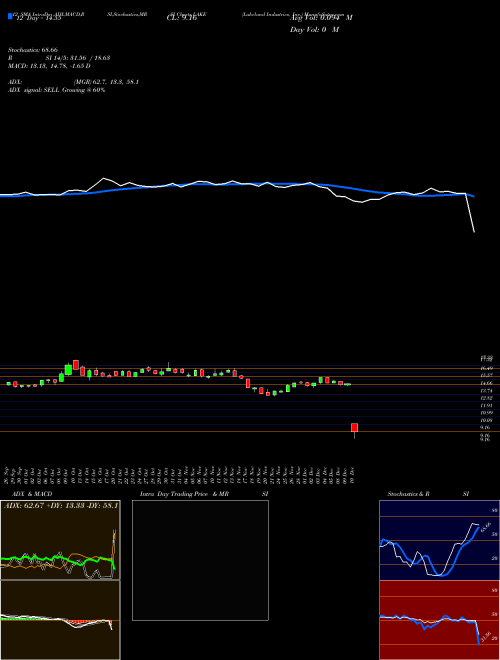Viewport: 500px width, 660px height.
Task: Click the '12 Day = 14.35' readout
Action: click(x=39, y=18)
